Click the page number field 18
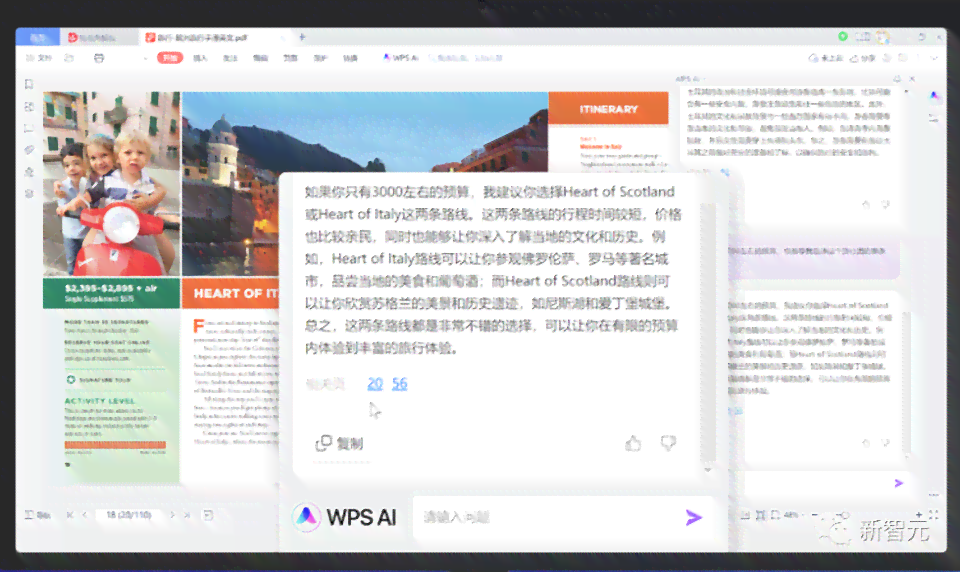 pyautogui.click(x=129, y=515)
